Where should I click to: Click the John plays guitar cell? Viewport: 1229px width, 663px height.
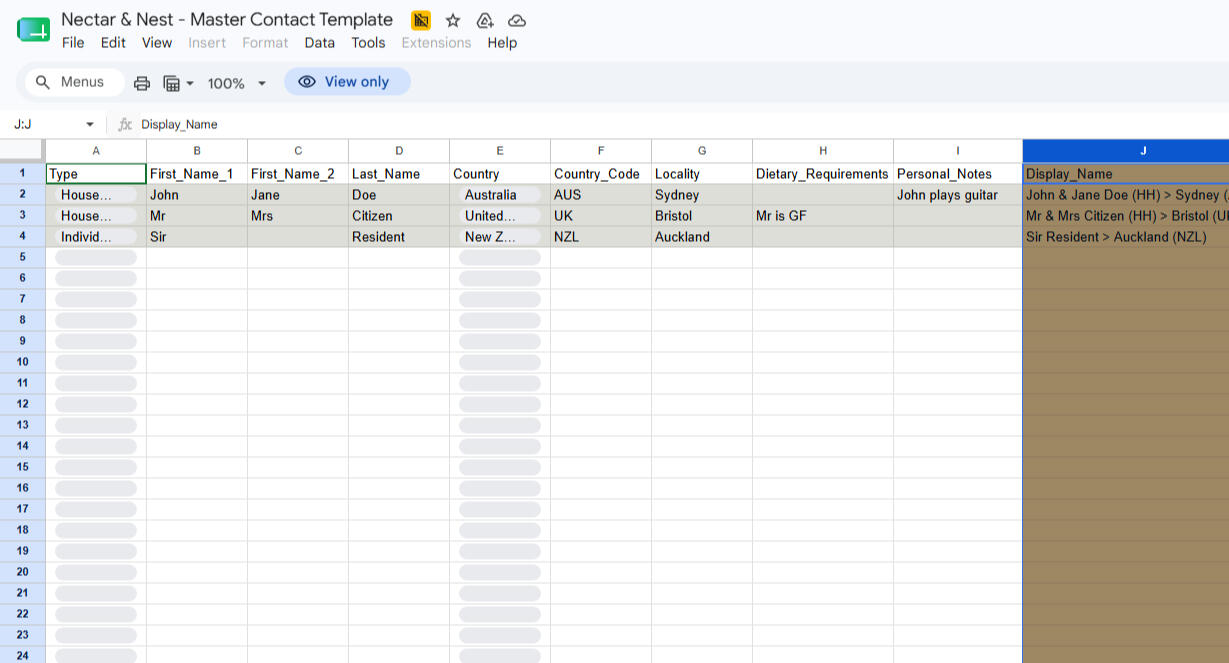click(958, 195)
